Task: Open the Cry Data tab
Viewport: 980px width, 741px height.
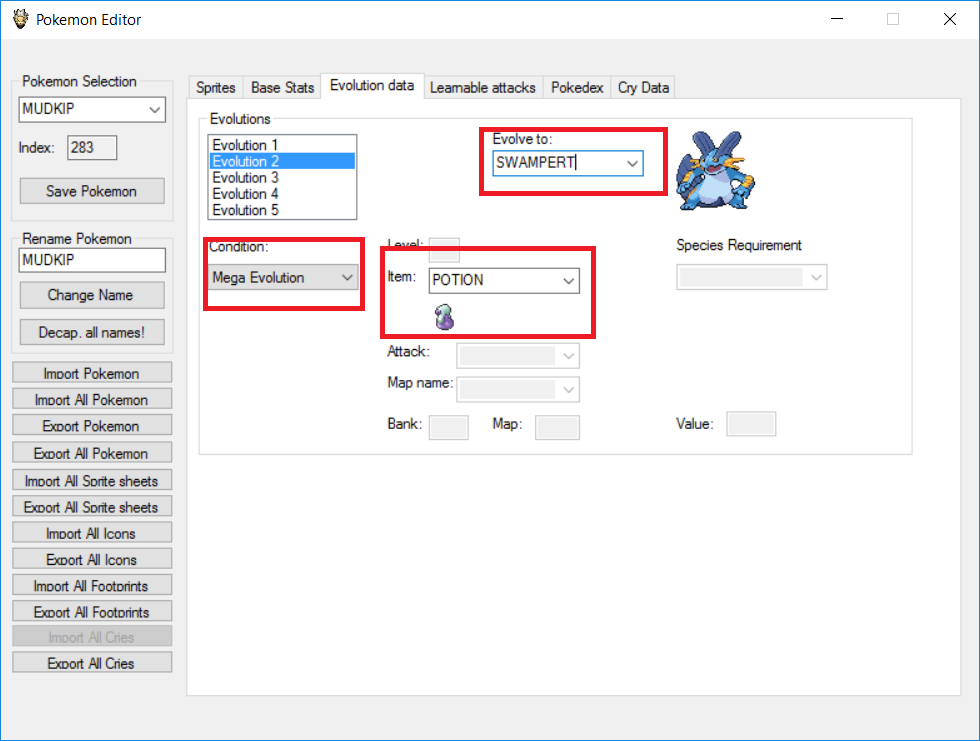Action: click(x=643, y=87)
